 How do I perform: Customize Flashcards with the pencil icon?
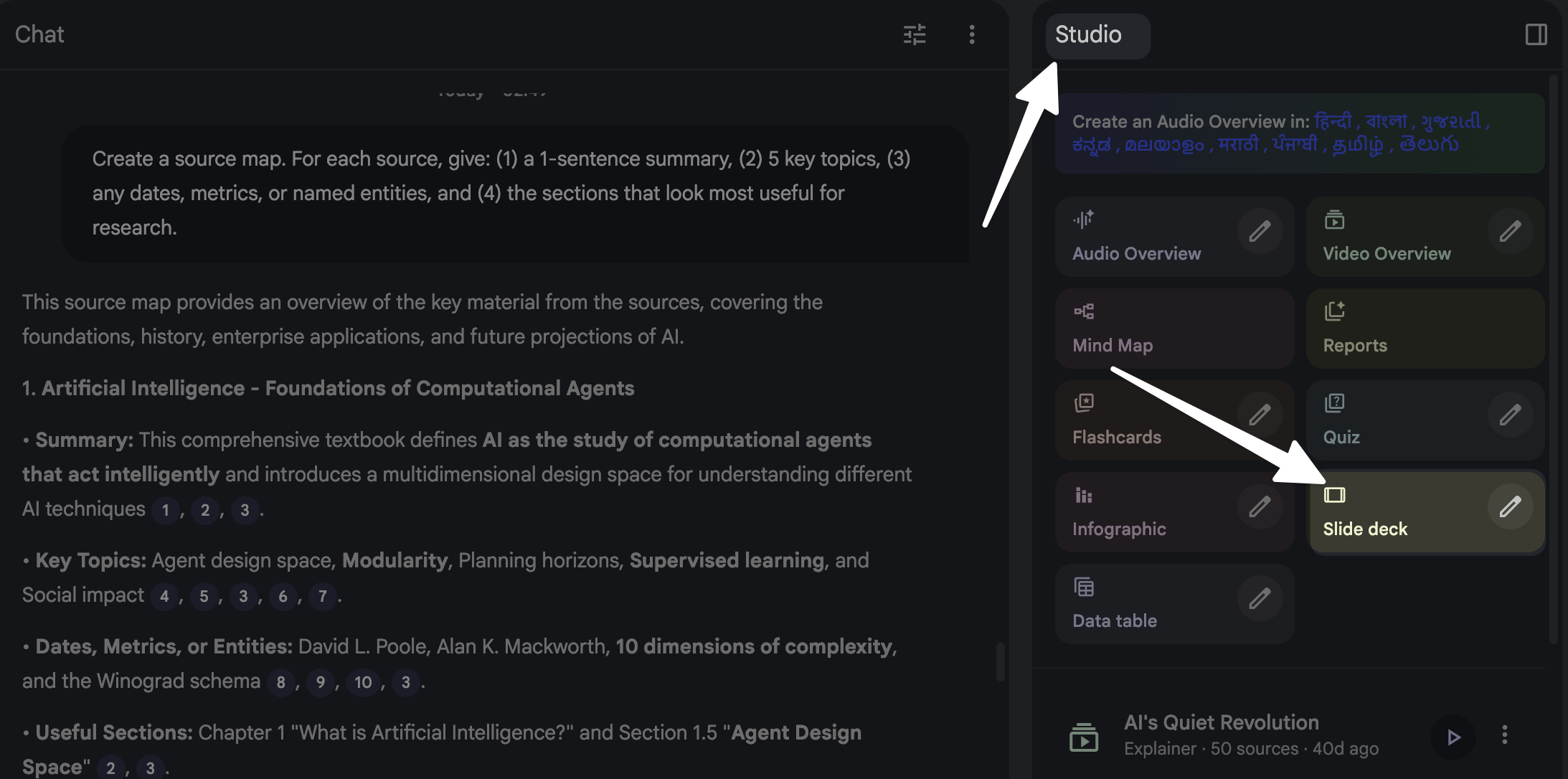pos(1260,415)
